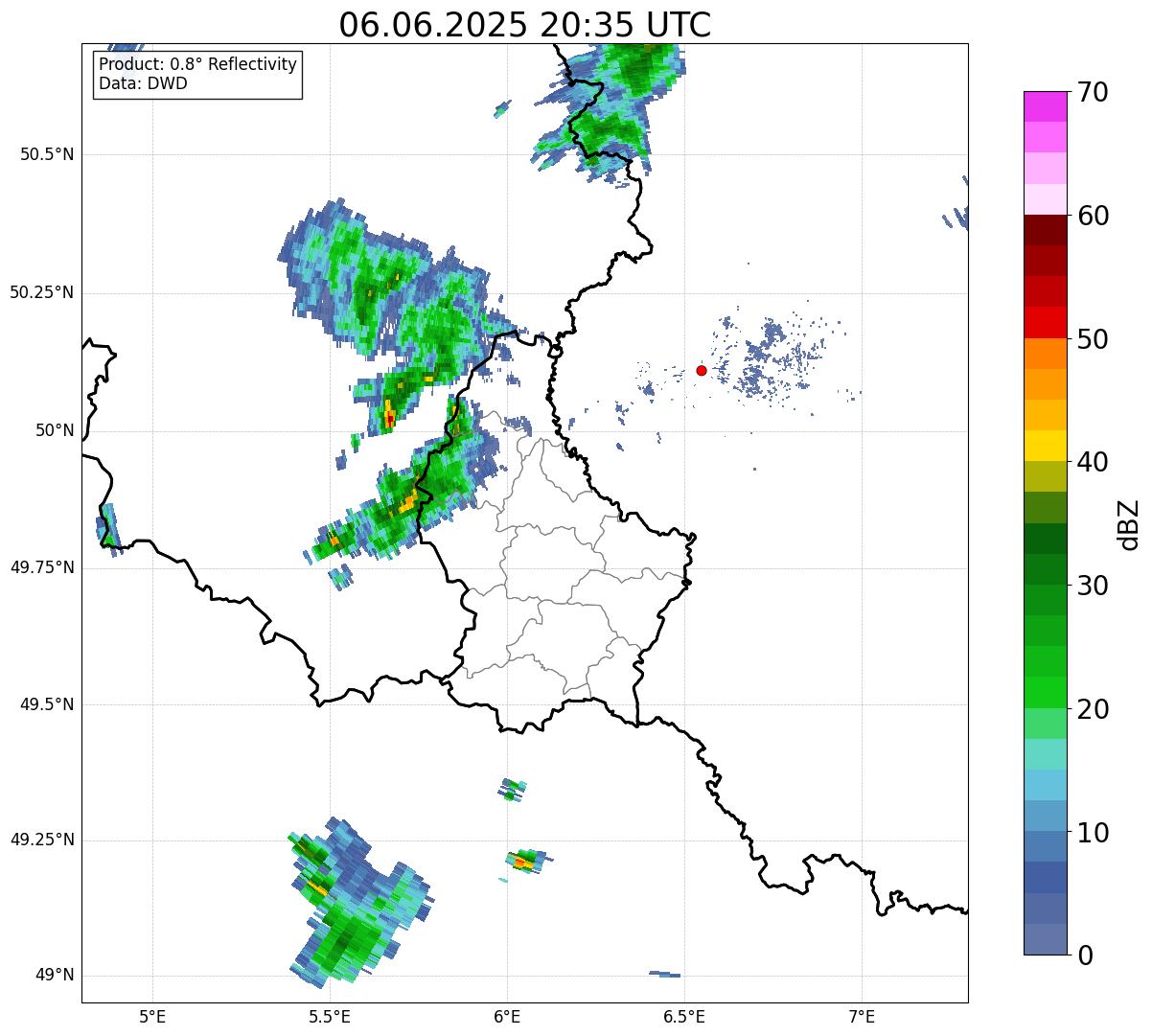Select the dark maroon band just below 60
Viewport: 1152px width, 1036px height.
[1045, 230]
